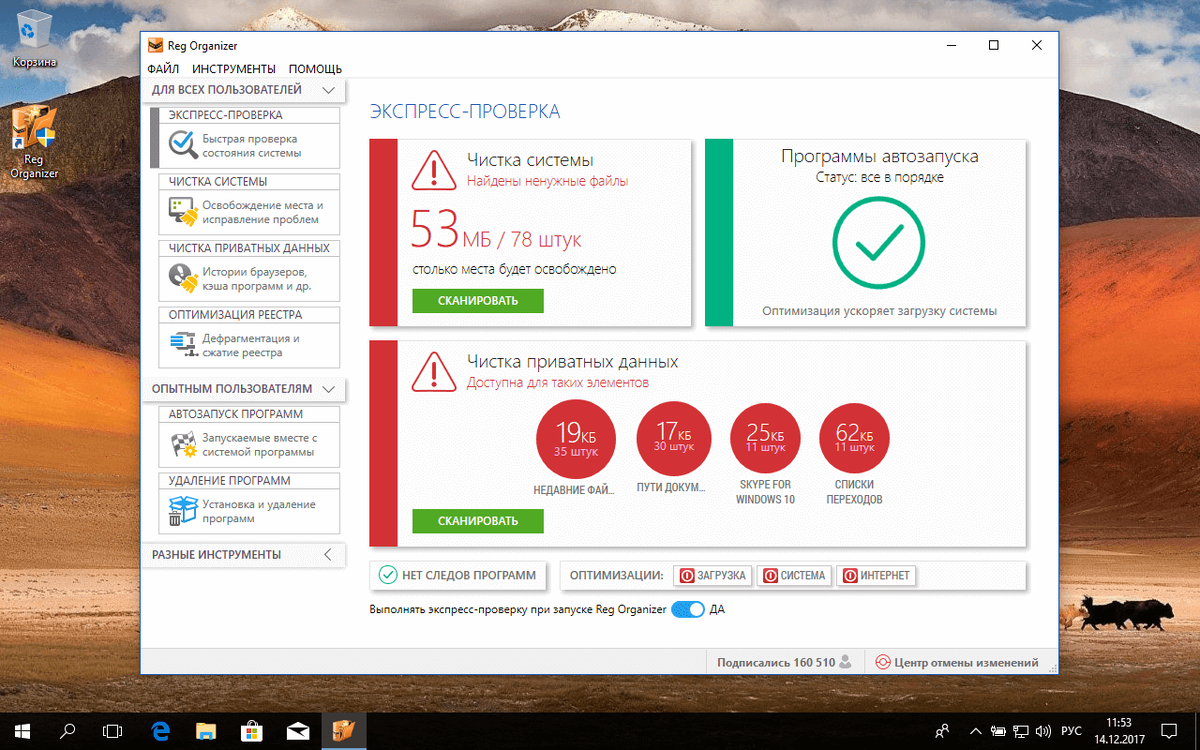Open Центр отмены изменений in status bar
Image resolution: width=1200 pixels, height=750 pixels.
point(957,662)
